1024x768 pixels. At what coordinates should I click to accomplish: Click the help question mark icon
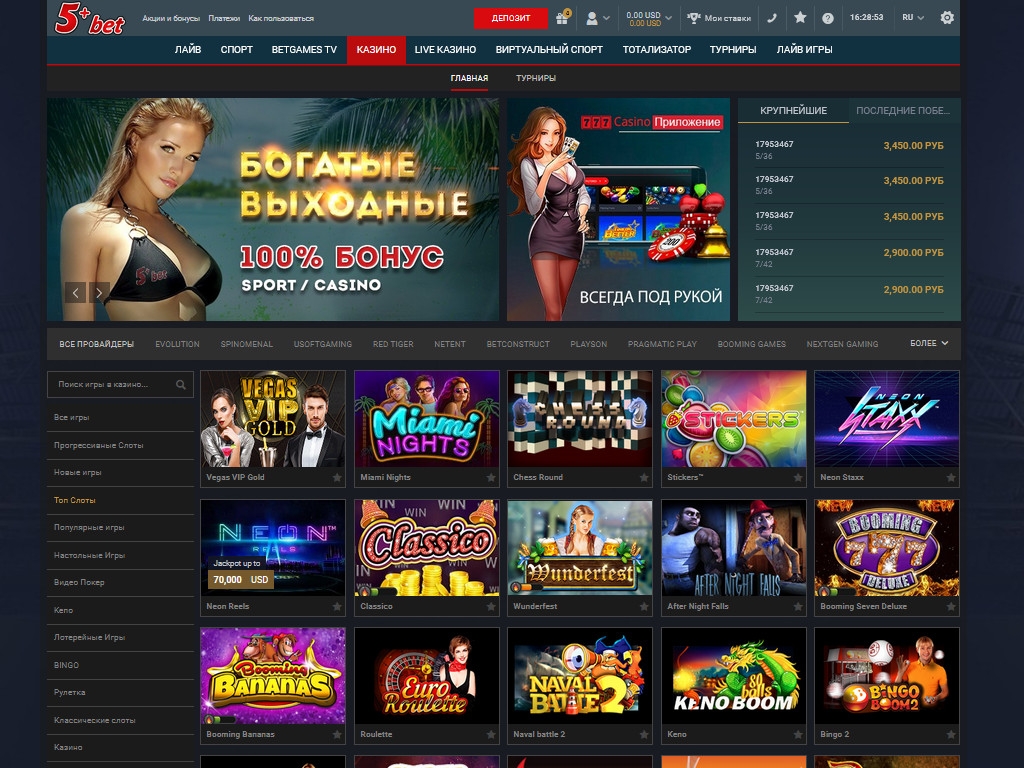click(x=827, y=18)
